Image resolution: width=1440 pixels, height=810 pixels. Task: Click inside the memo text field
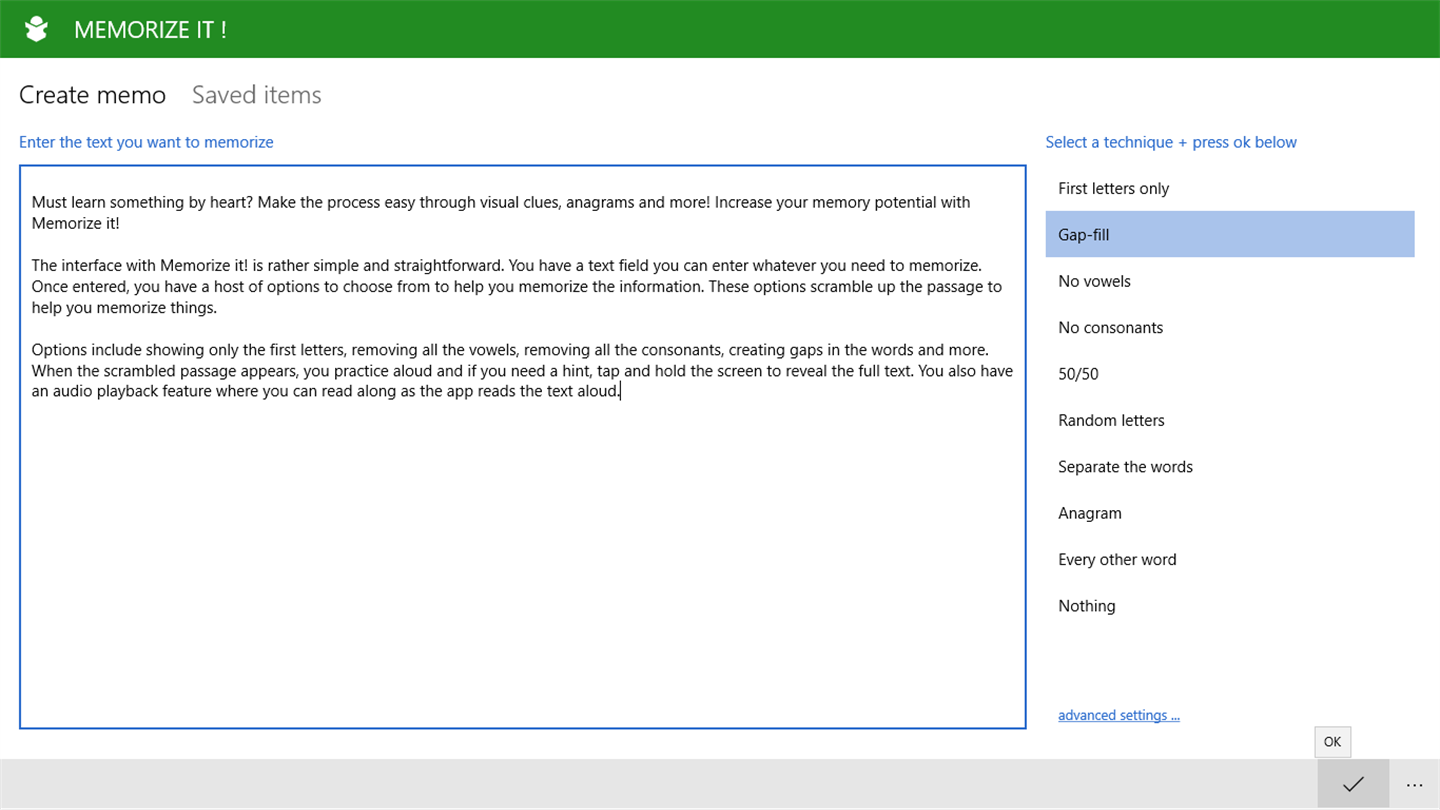[522, 447]
